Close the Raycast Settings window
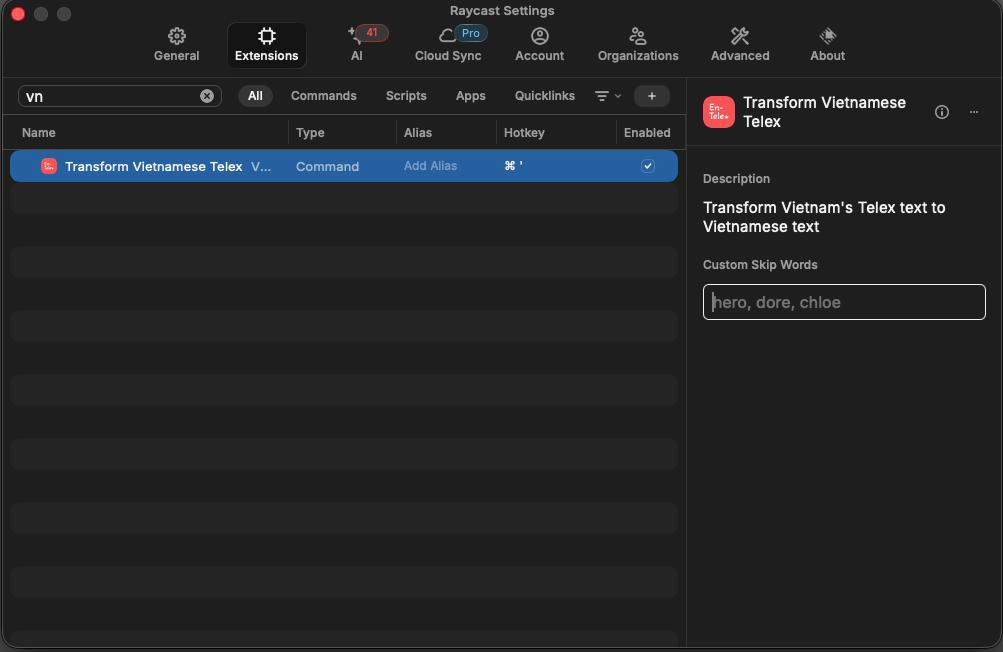This screenshot has height=652, width=1003. click(18, 13)
